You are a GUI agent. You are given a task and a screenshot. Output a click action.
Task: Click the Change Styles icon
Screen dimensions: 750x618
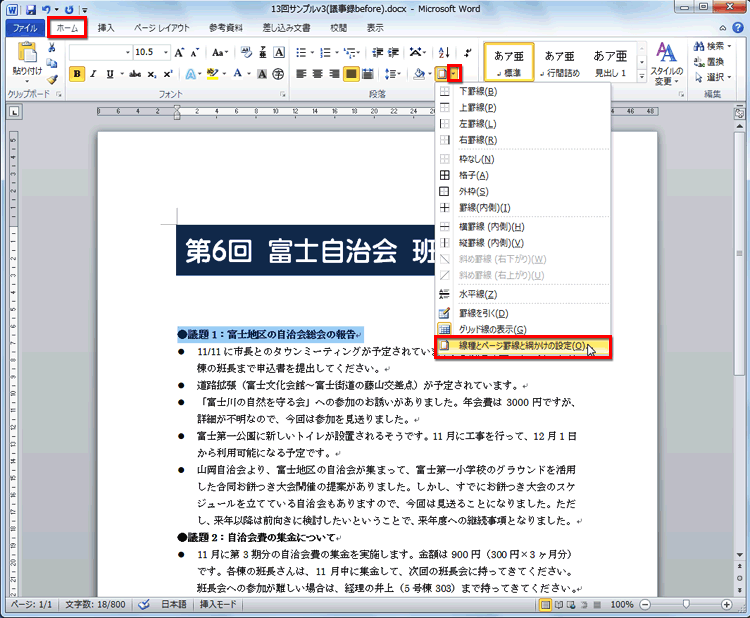point(666,64)
